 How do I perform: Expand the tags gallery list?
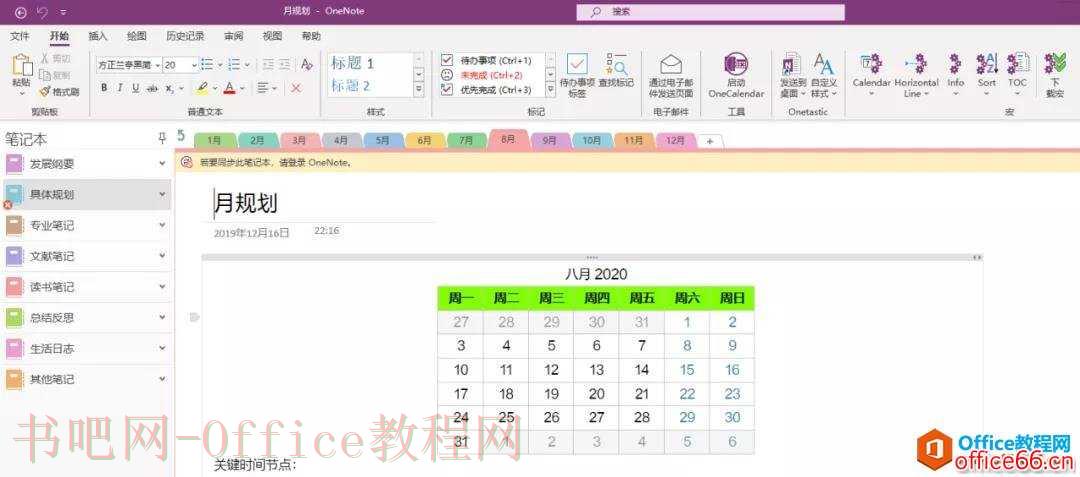tap(550, 89)
